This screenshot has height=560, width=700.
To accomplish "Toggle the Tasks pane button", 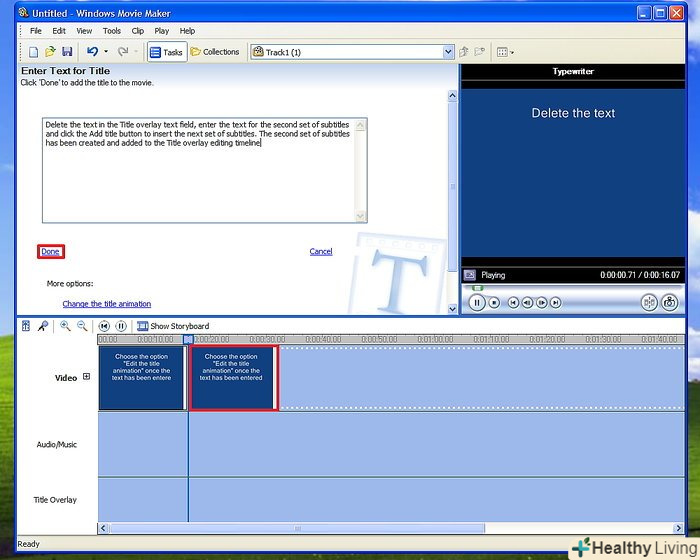I will click(x=166, y=52).
